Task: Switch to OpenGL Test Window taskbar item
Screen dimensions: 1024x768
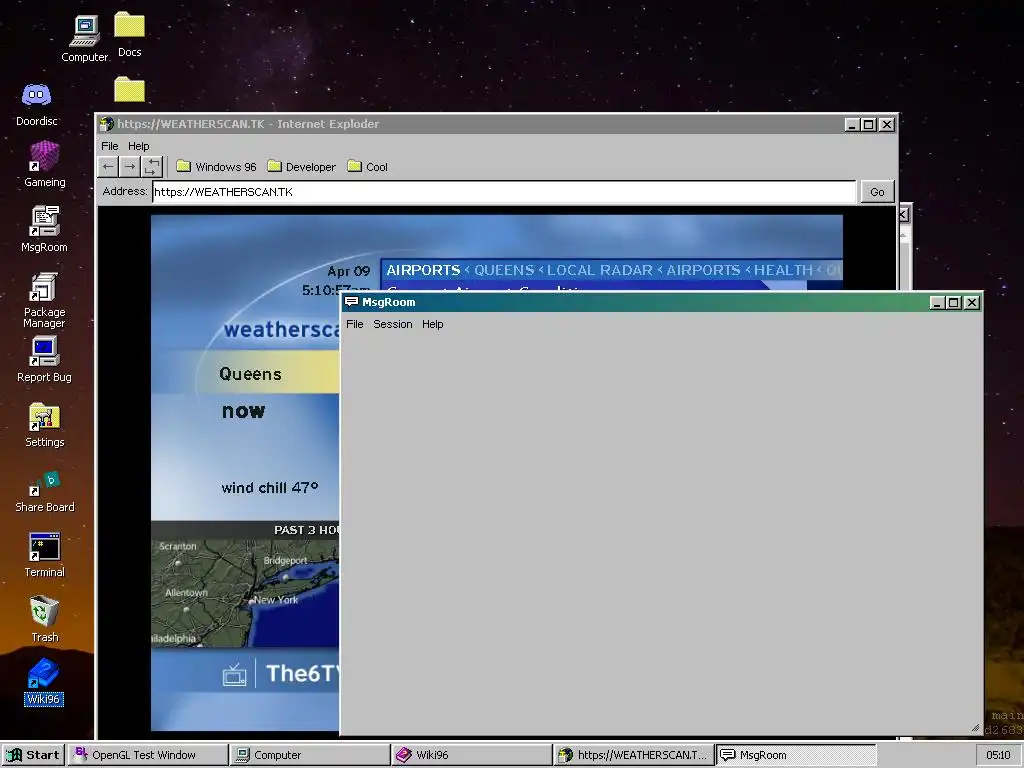Action: click(148, 755)
